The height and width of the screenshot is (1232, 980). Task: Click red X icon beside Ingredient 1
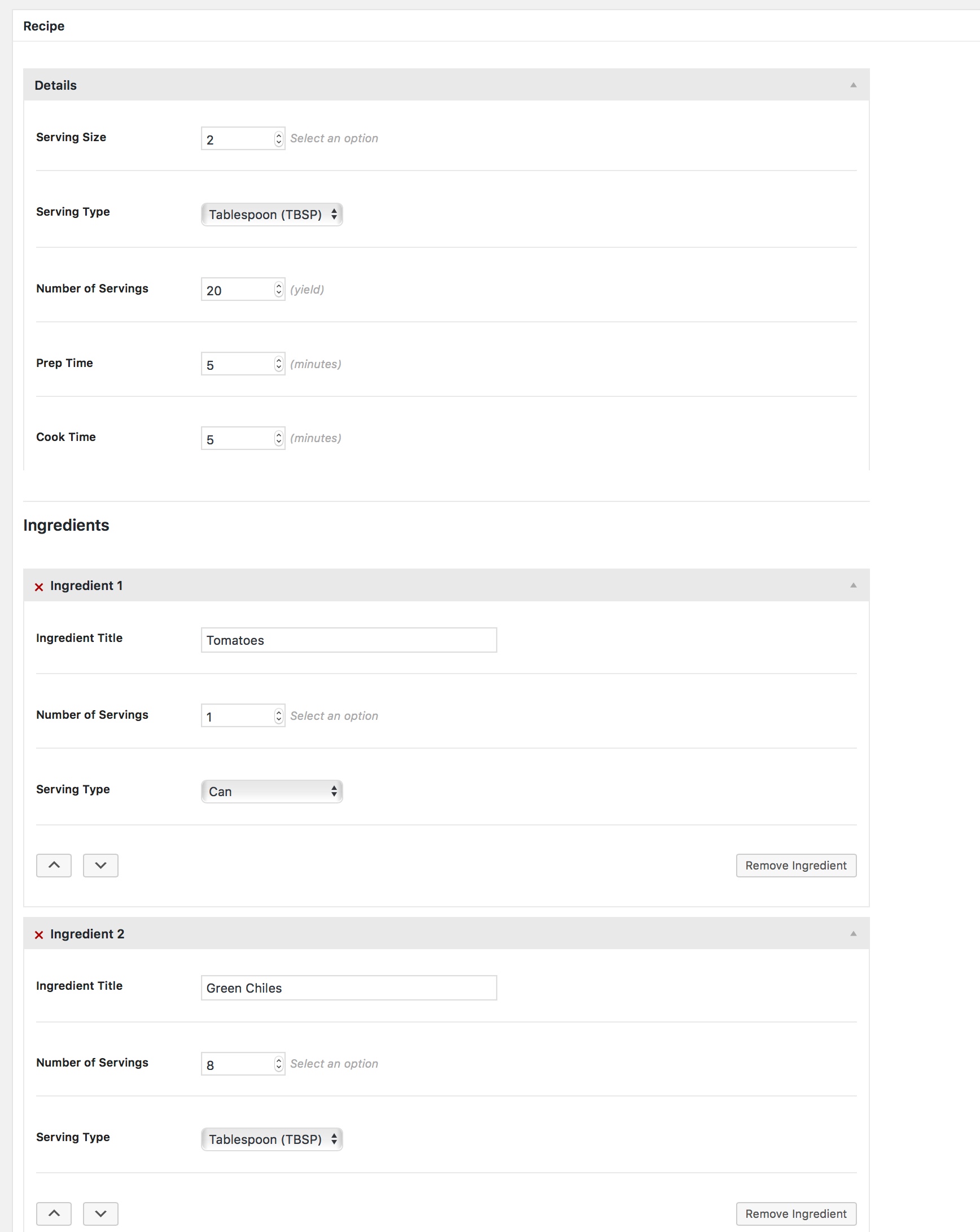pos(39,587)
